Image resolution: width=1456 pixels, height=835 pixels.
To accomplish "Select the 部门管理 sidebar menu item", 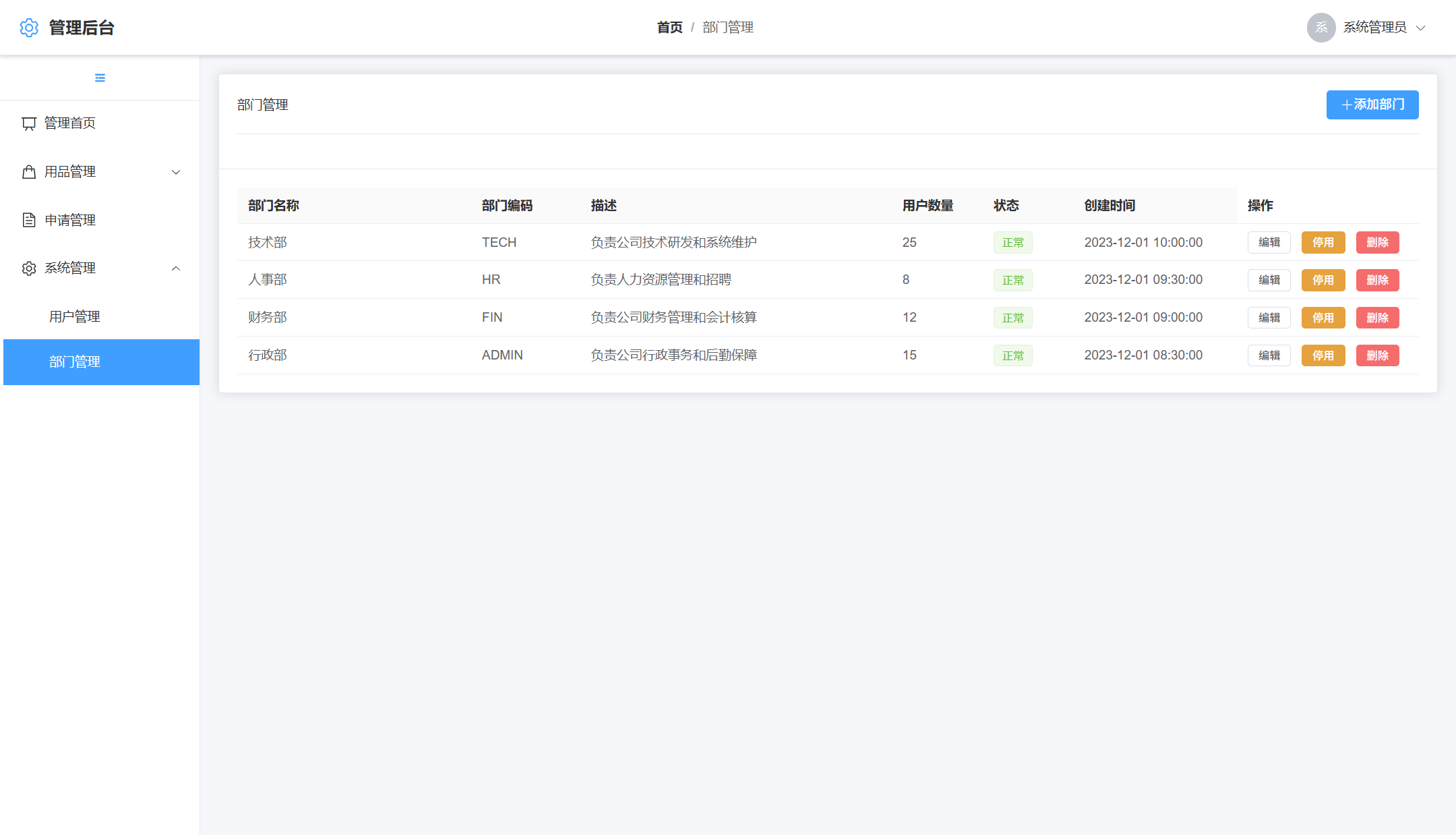I will [75, 362].
